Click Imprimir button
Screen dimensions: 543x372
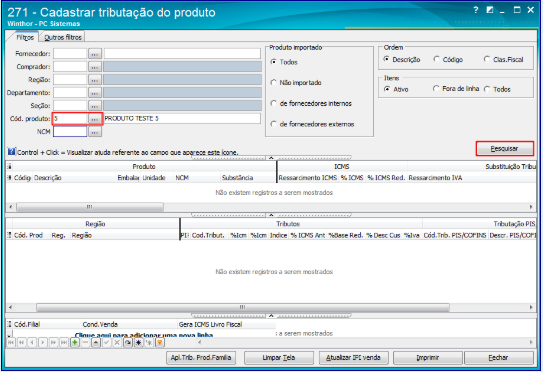tap(428, 357)
